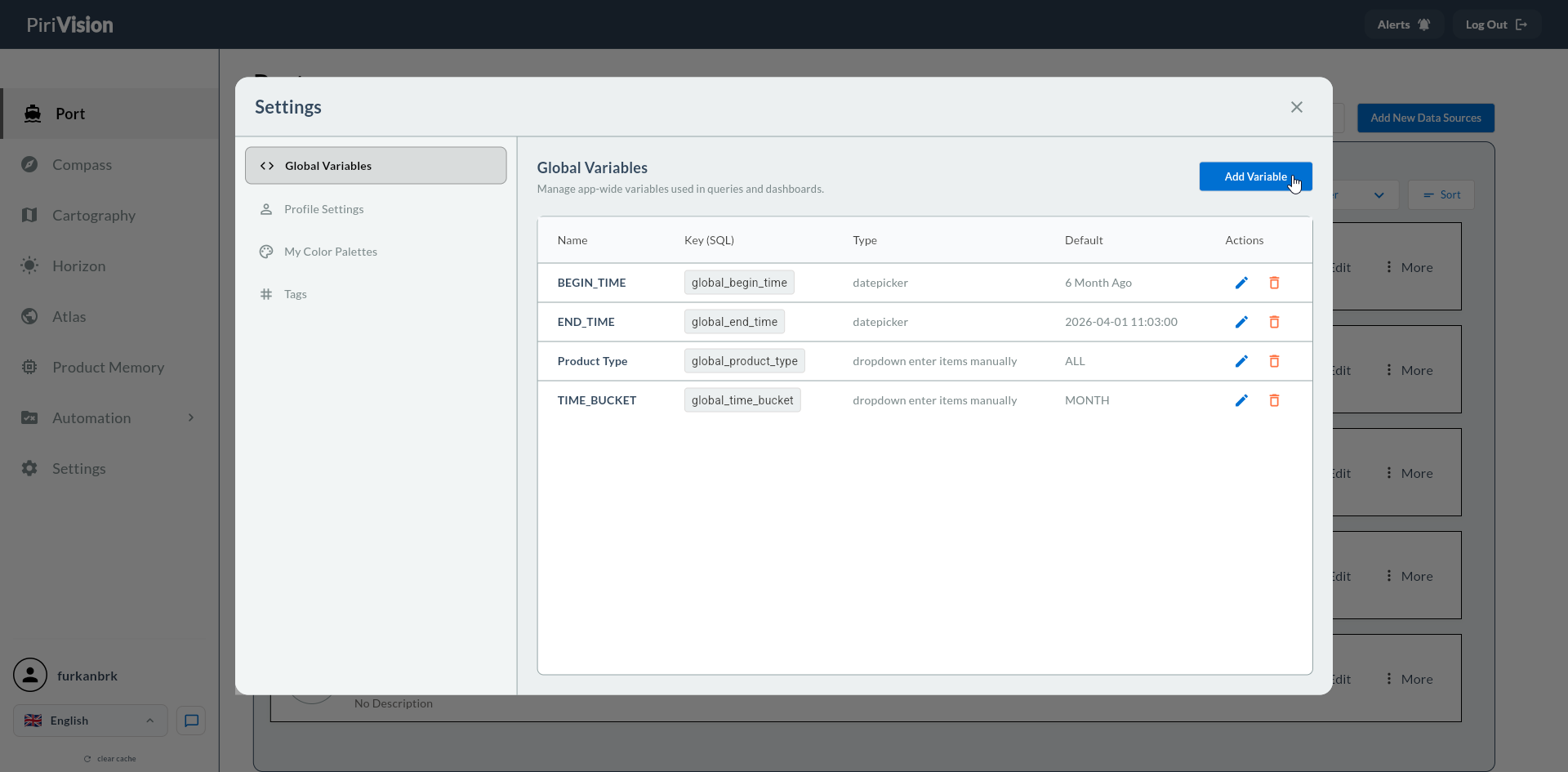Open Atlas in the sidebar
Image resolution: width=1568 pixels, height=772 pixels.
tap(110, 316)
